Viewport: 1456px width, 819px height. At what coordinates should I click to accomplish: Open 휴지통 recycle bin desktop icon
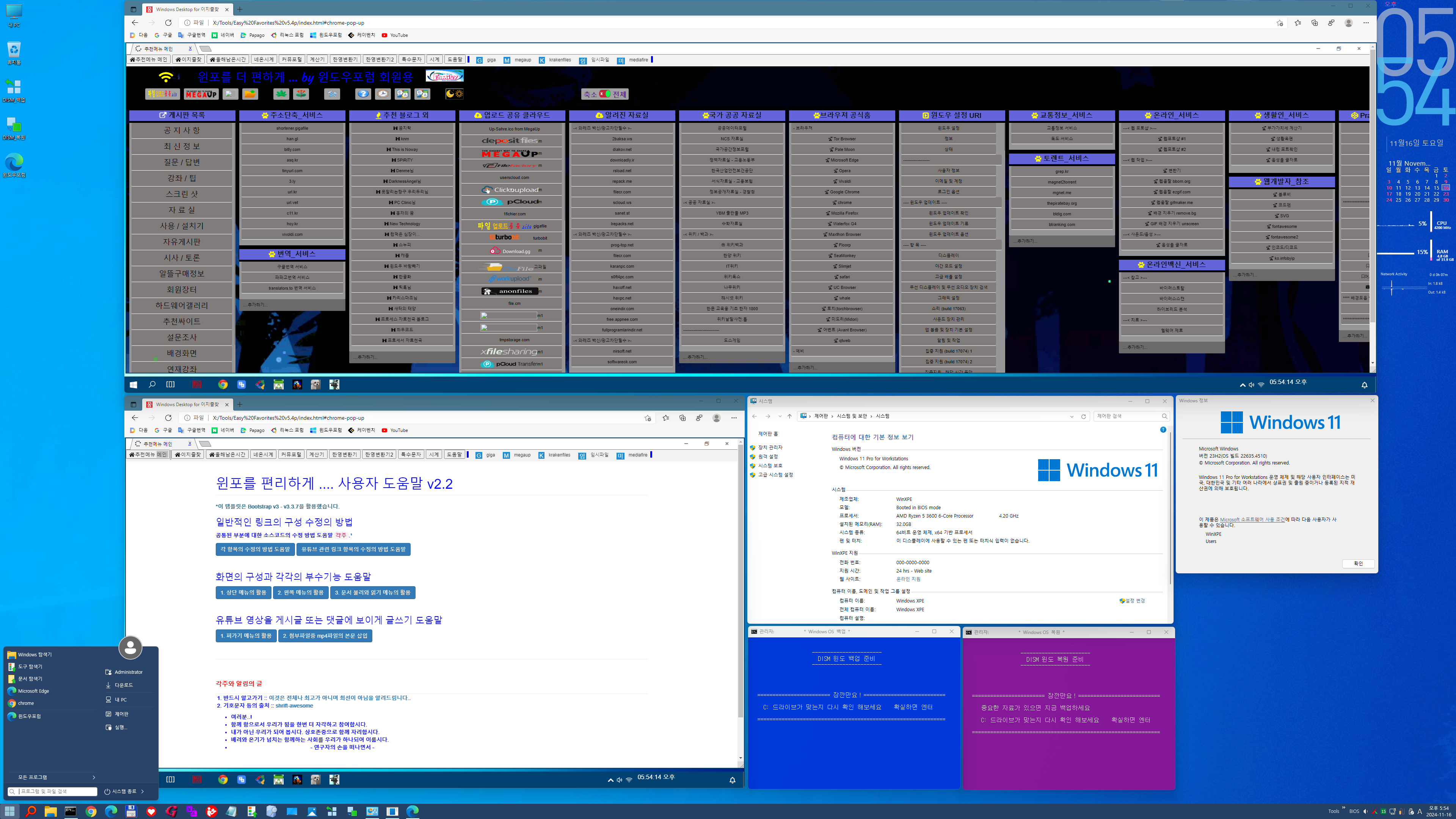pos(14,53)
